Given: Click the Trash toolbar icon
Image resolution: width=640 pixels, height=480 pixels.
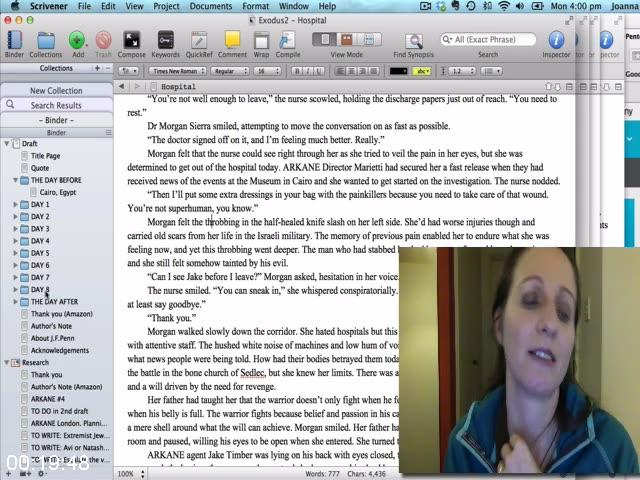Looking at the screenshot, I should pos(104,41).
